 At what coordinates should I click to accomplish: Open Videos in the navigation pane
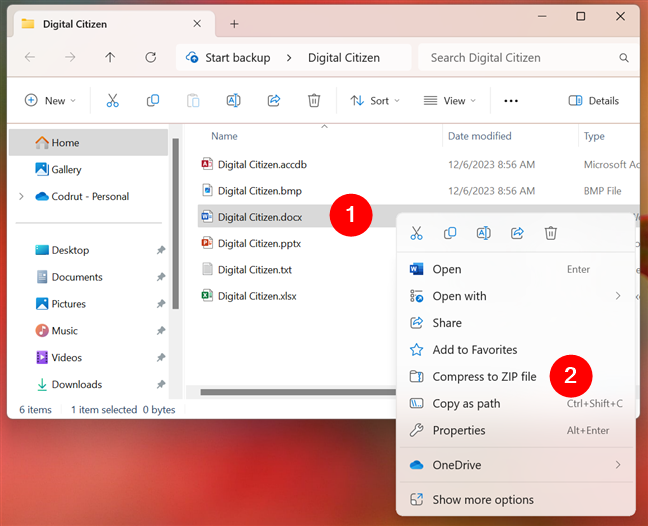pyautogui.click(x=88, y=357)
